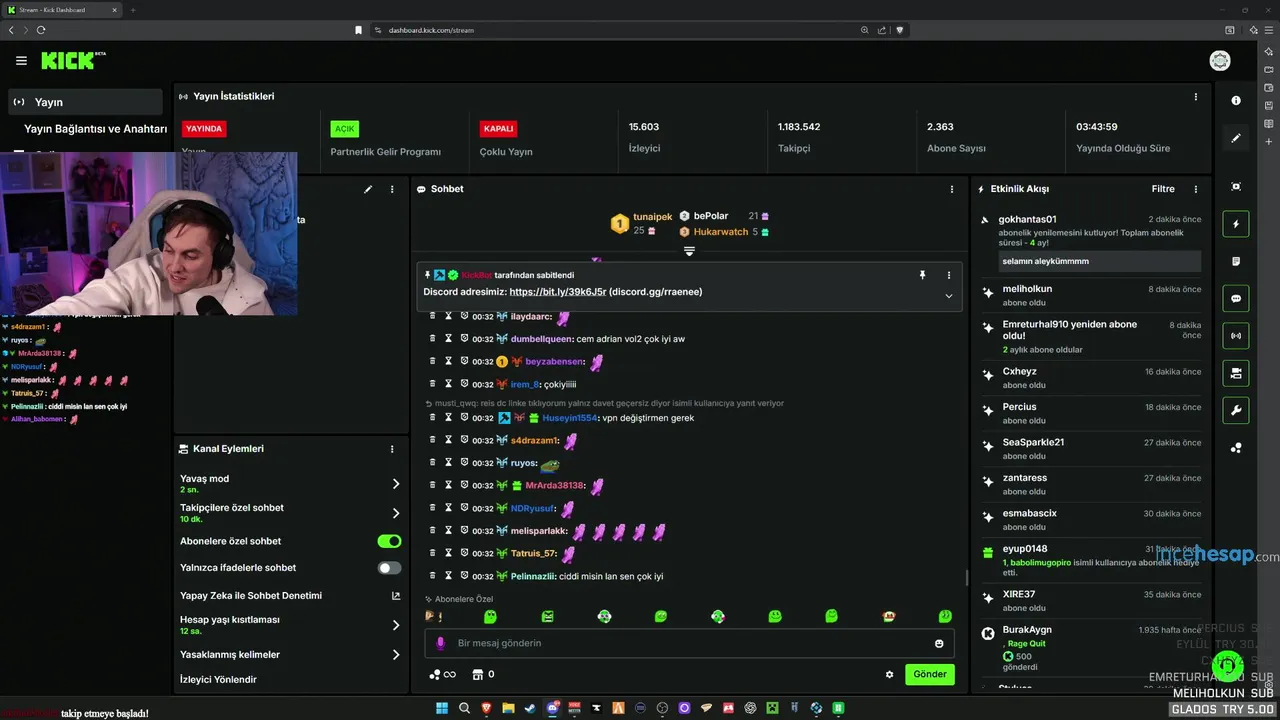1280x720 pixels.
Task: Click the screen capture icon in the right sidebar
Action: 1236,187
